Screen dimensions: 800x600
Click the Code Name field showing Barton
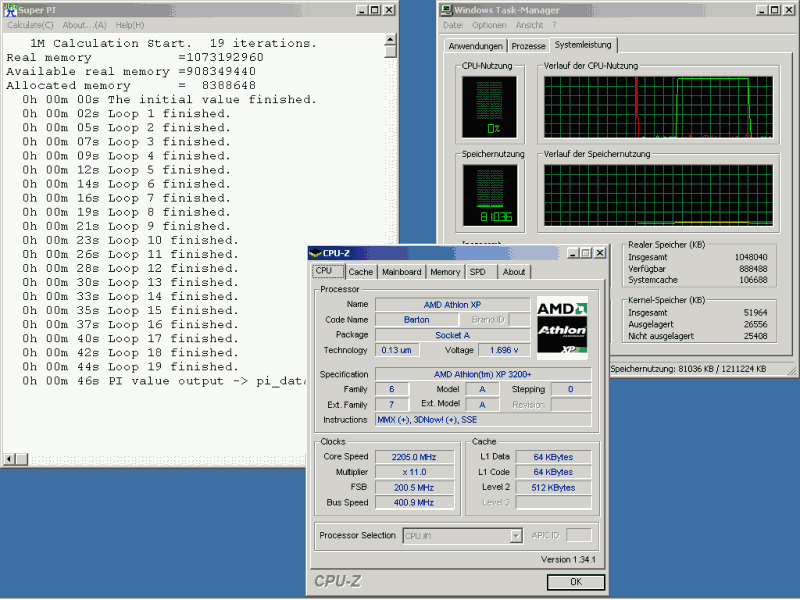pos(416,319)
